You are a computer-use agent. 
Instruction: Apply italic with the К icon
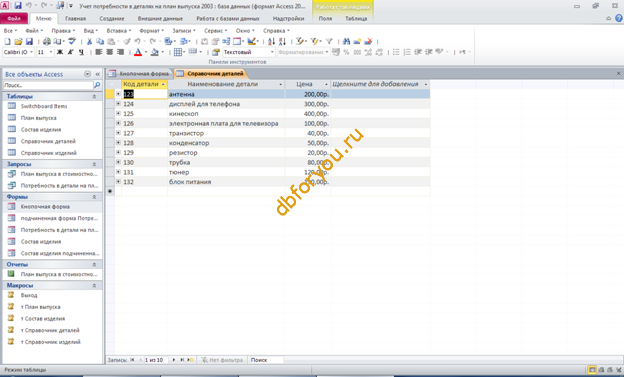point(70,52)
